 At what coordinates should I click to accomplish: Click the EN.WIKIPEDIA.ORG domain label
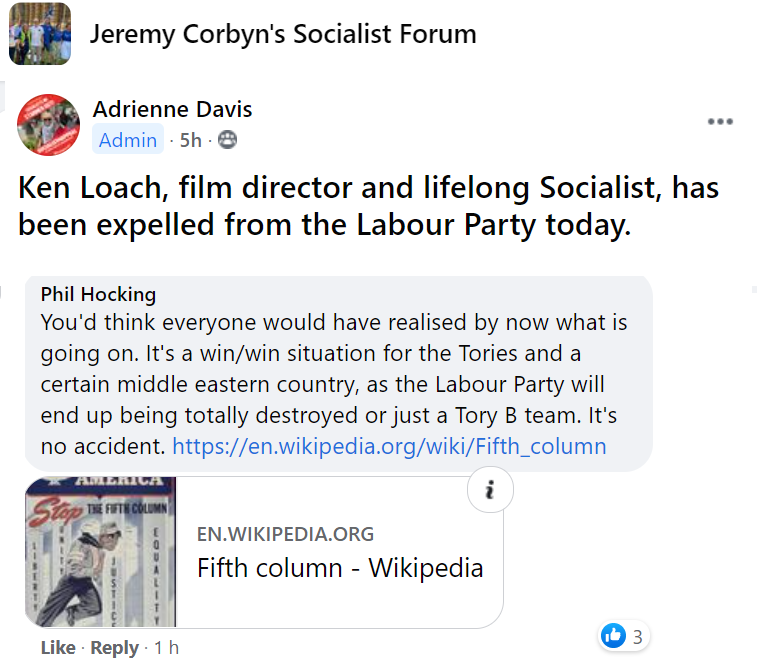click(x=285, y=534)
